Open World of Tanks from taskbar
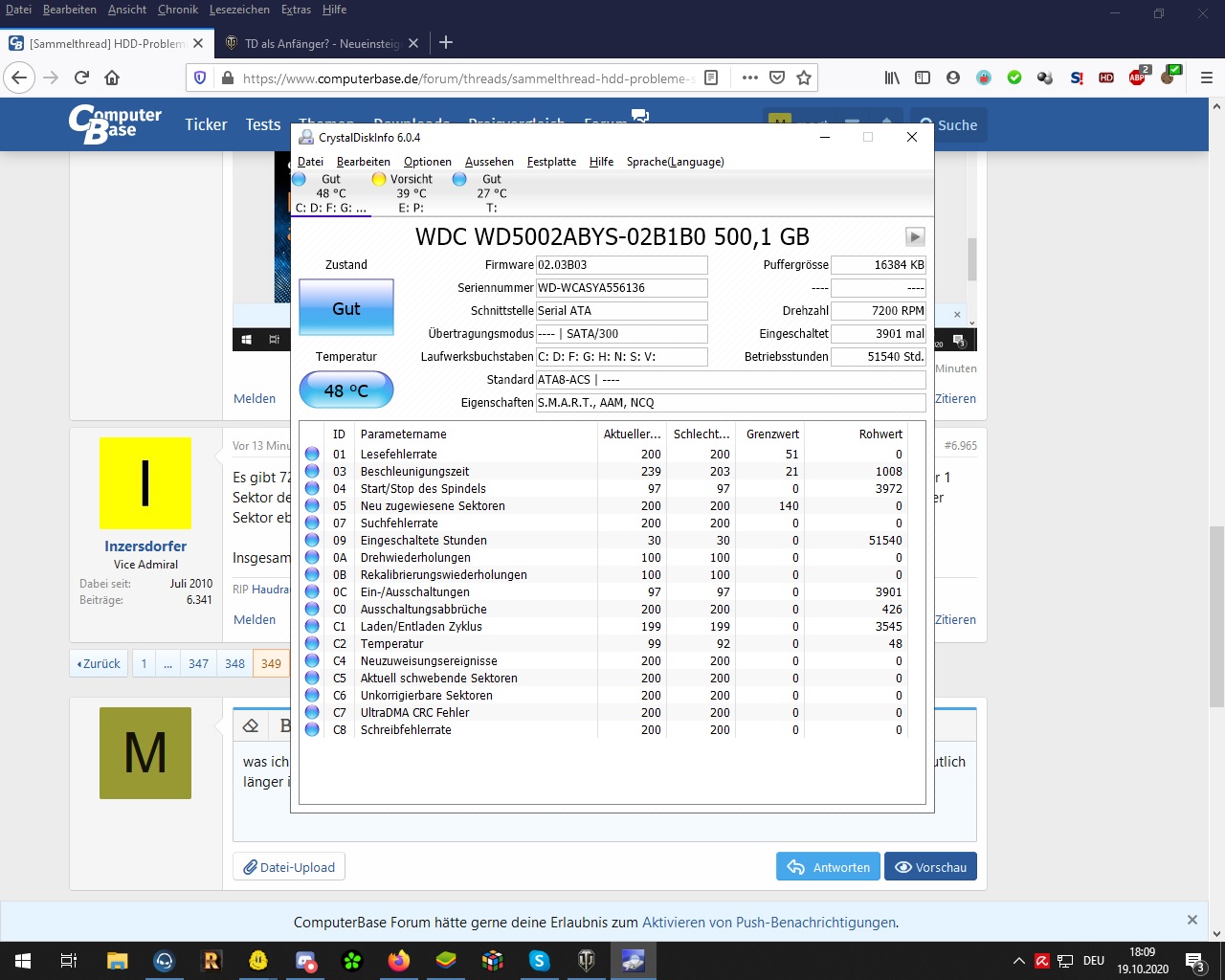 [587, 960]
